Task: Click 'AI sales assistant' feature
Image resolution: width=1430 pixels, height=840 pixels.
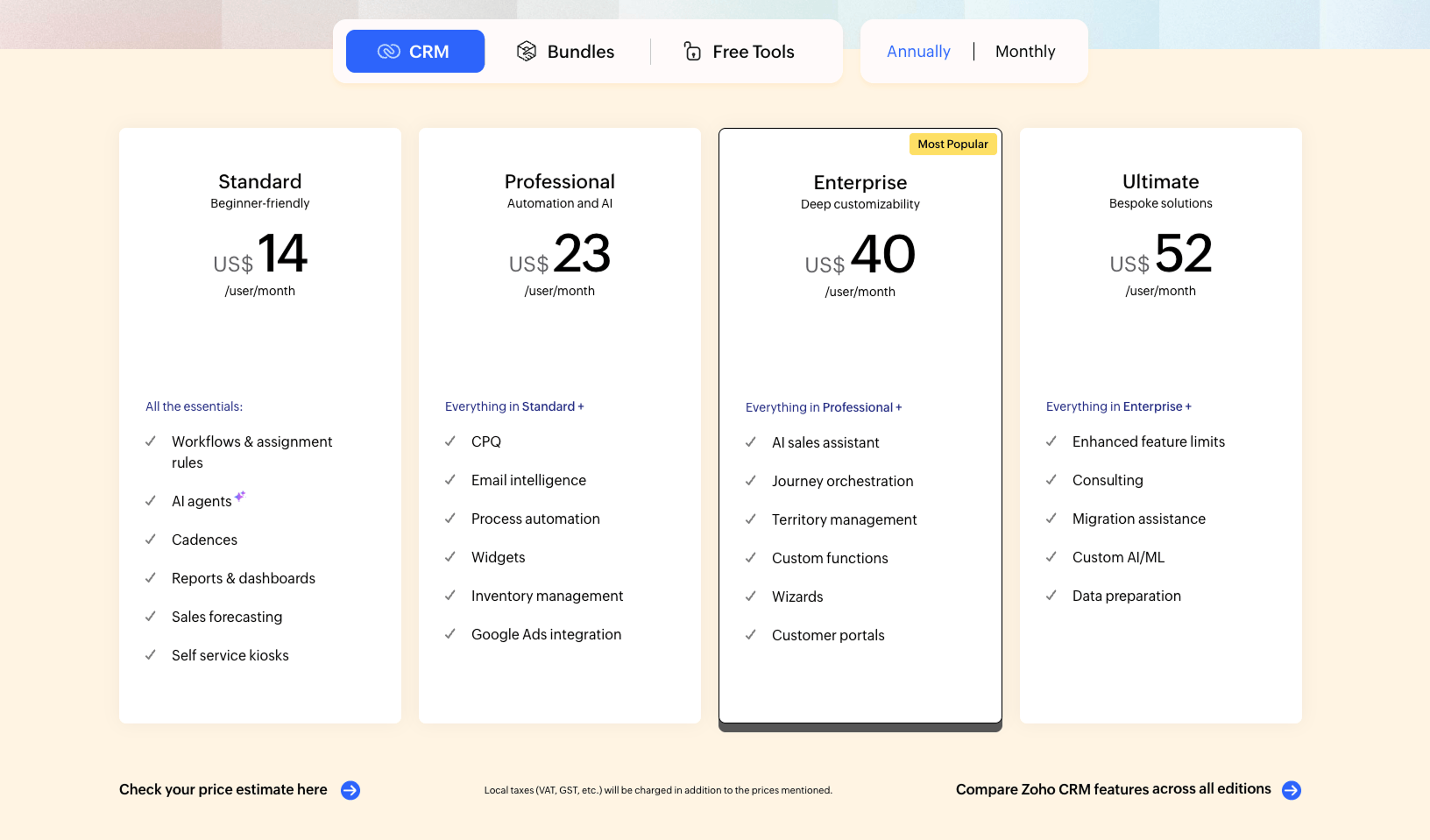Action: (825, 442)
